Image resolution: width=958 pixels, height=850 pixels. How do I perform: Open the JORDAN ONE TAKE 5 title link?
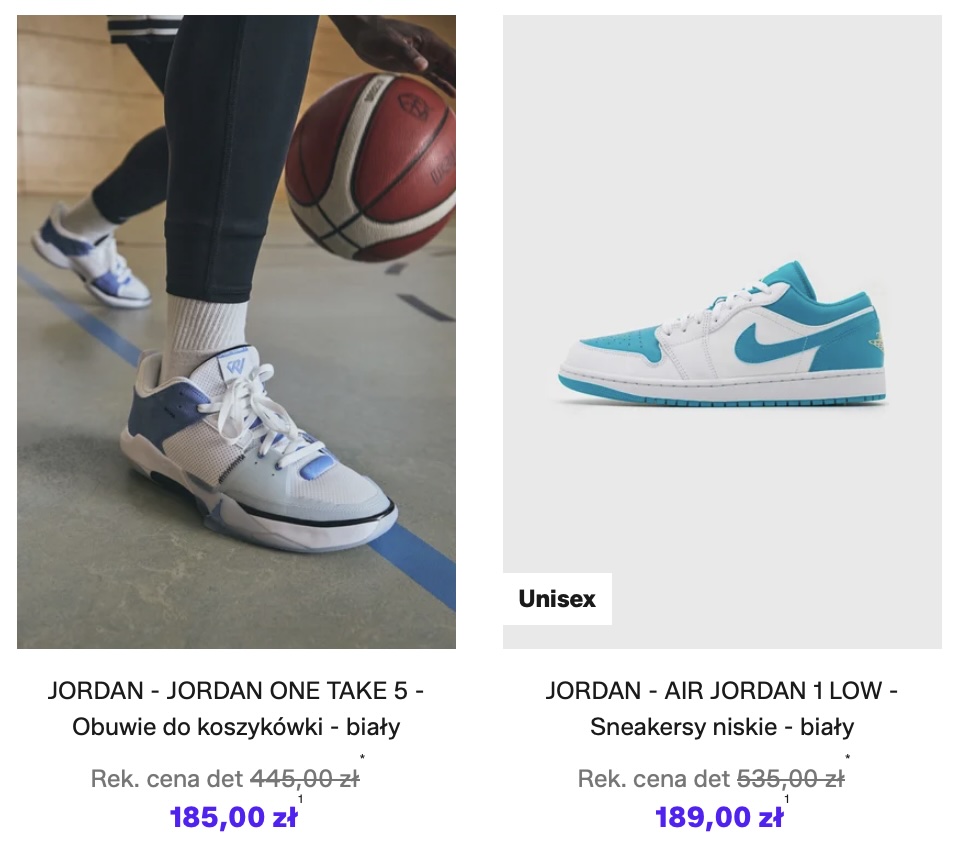(236, 691)
